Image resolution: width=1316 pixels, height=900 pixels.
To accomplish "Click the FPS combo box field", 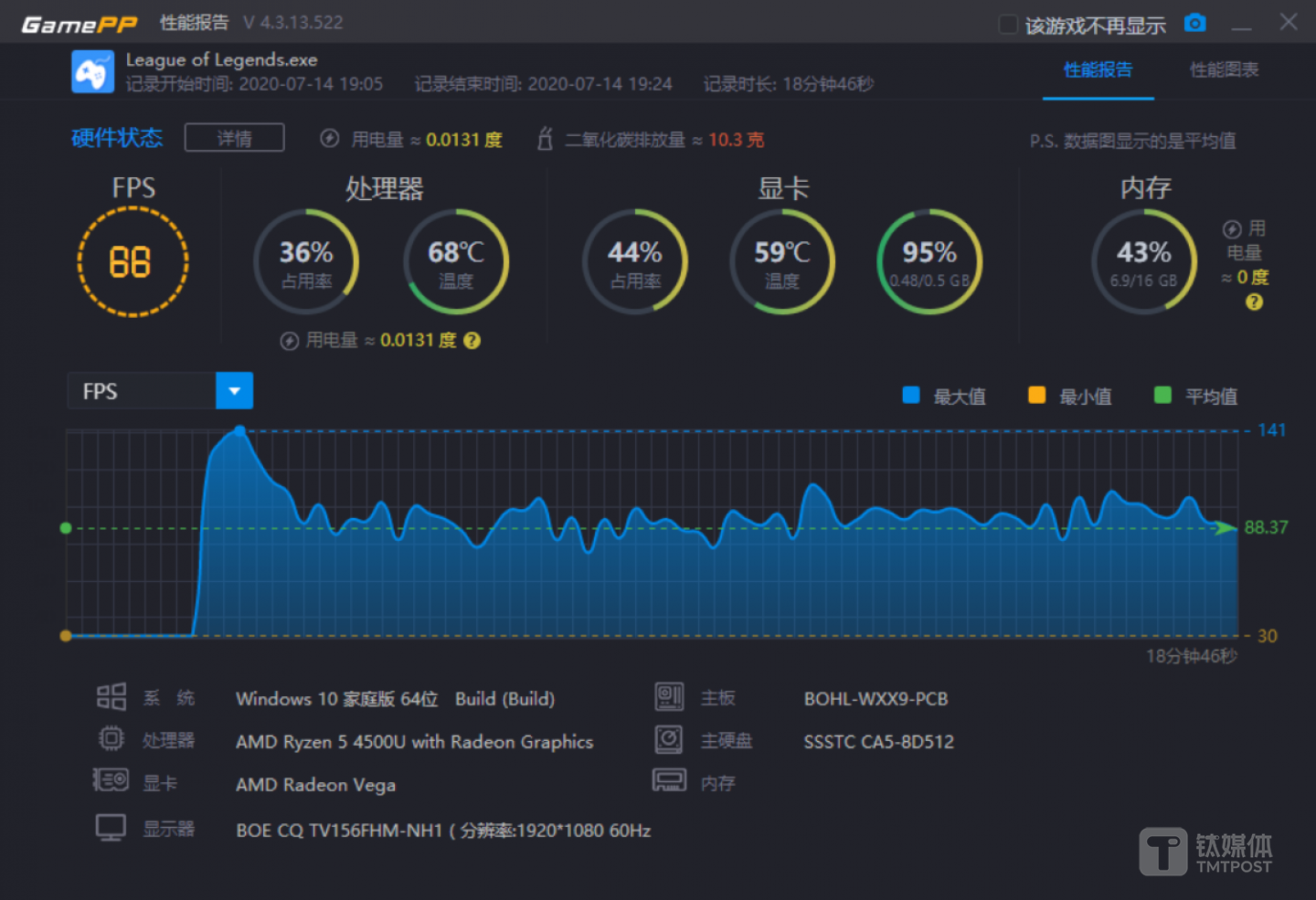I will 142,391.
